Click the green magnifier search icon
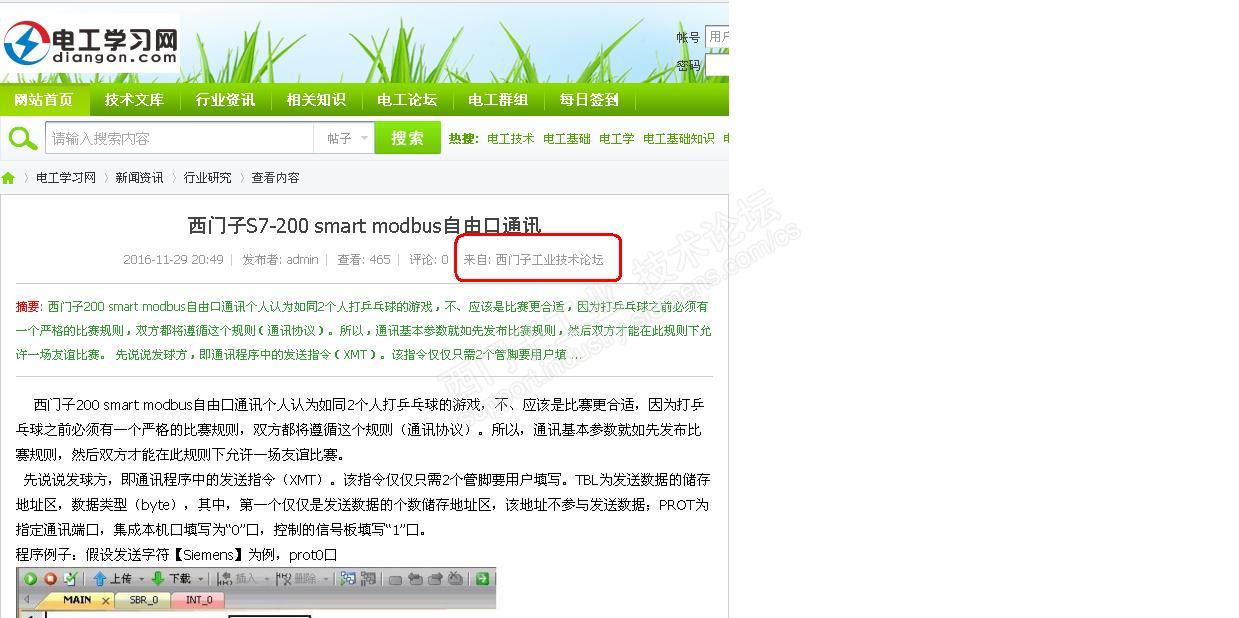 (22, 138)
